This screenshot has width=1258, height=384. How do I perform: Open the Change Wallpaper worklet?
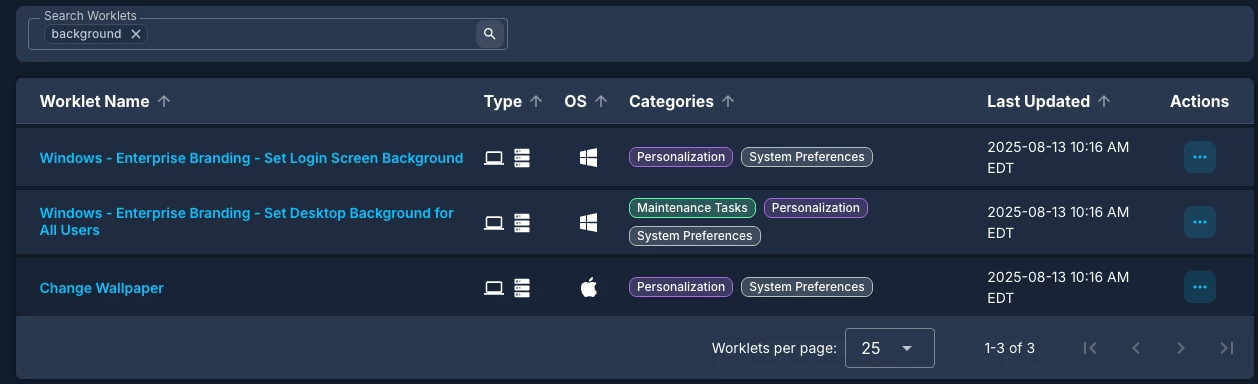(101, 288)
